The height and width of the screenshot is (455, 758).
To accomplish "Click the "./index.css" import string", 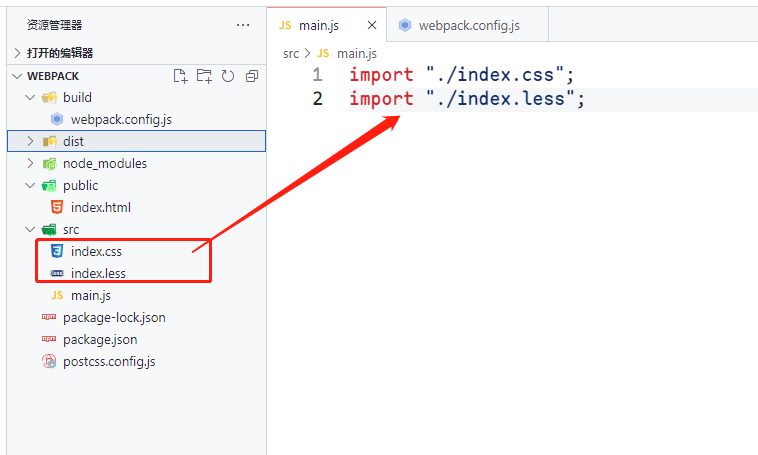I will [x=495, y=74].
